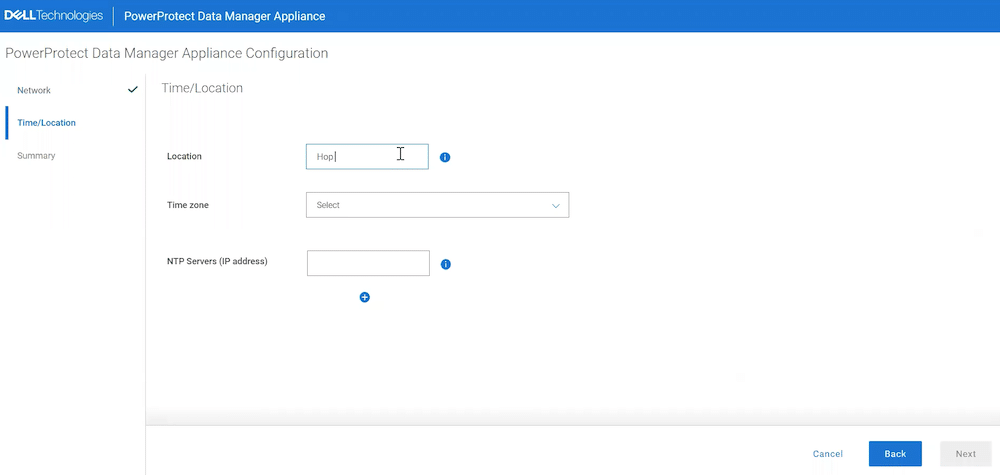Image resolution: width=1000 pixels, height=475 pixels.
Task: Click the Back button
Action: [895, 454]
